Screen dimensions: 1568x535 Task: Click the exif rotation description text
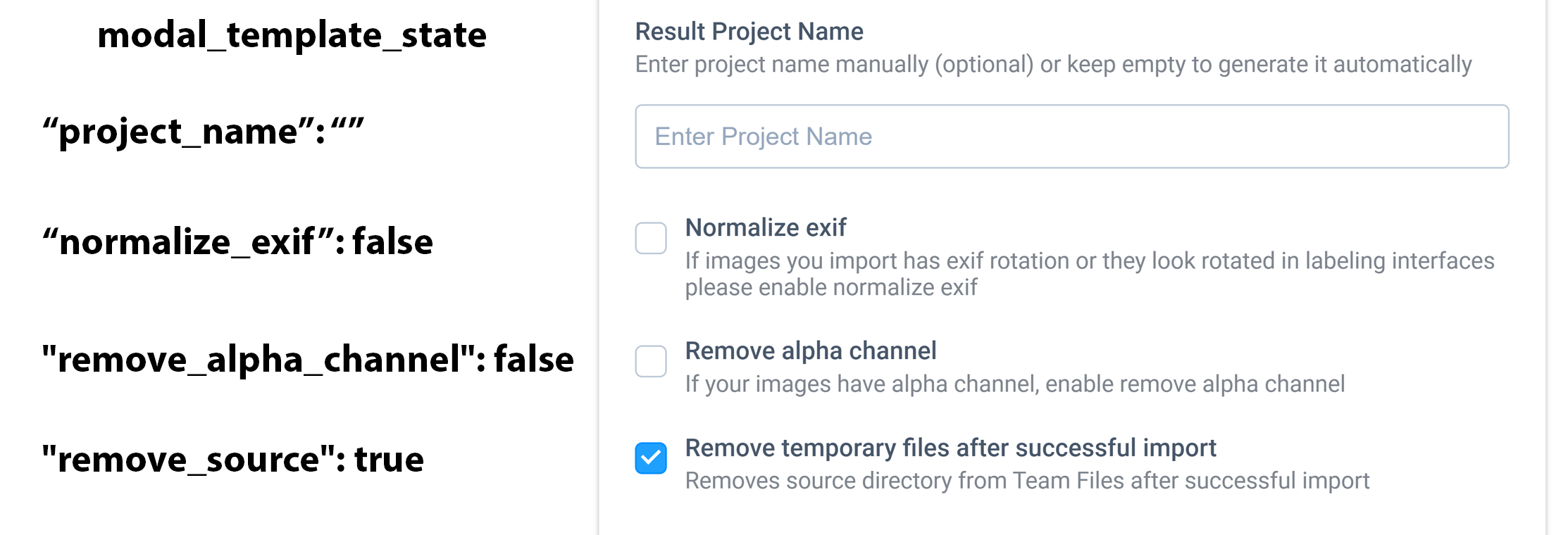coord(1090,274)
